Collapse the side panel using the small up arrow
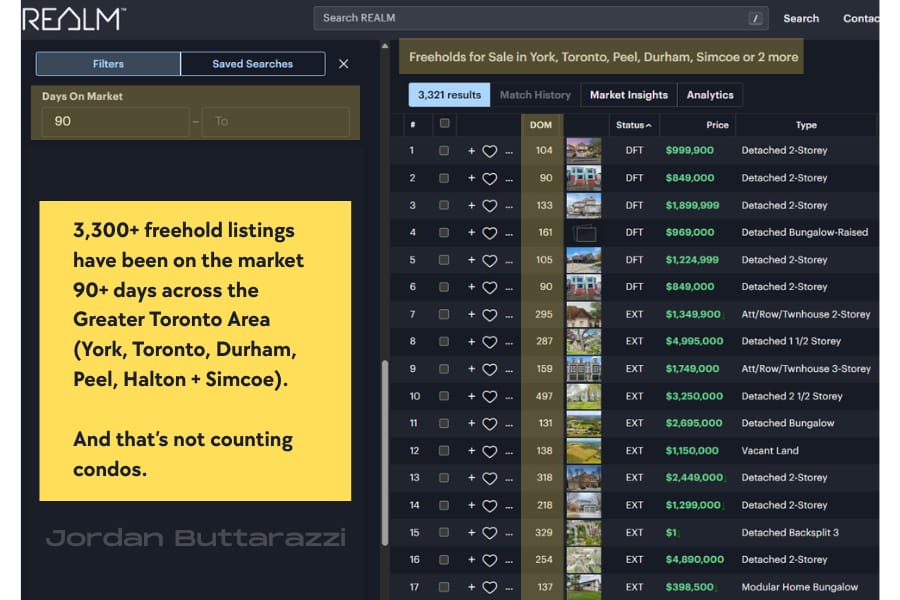This screenshot has height=600, width=900. coord(385,46)
